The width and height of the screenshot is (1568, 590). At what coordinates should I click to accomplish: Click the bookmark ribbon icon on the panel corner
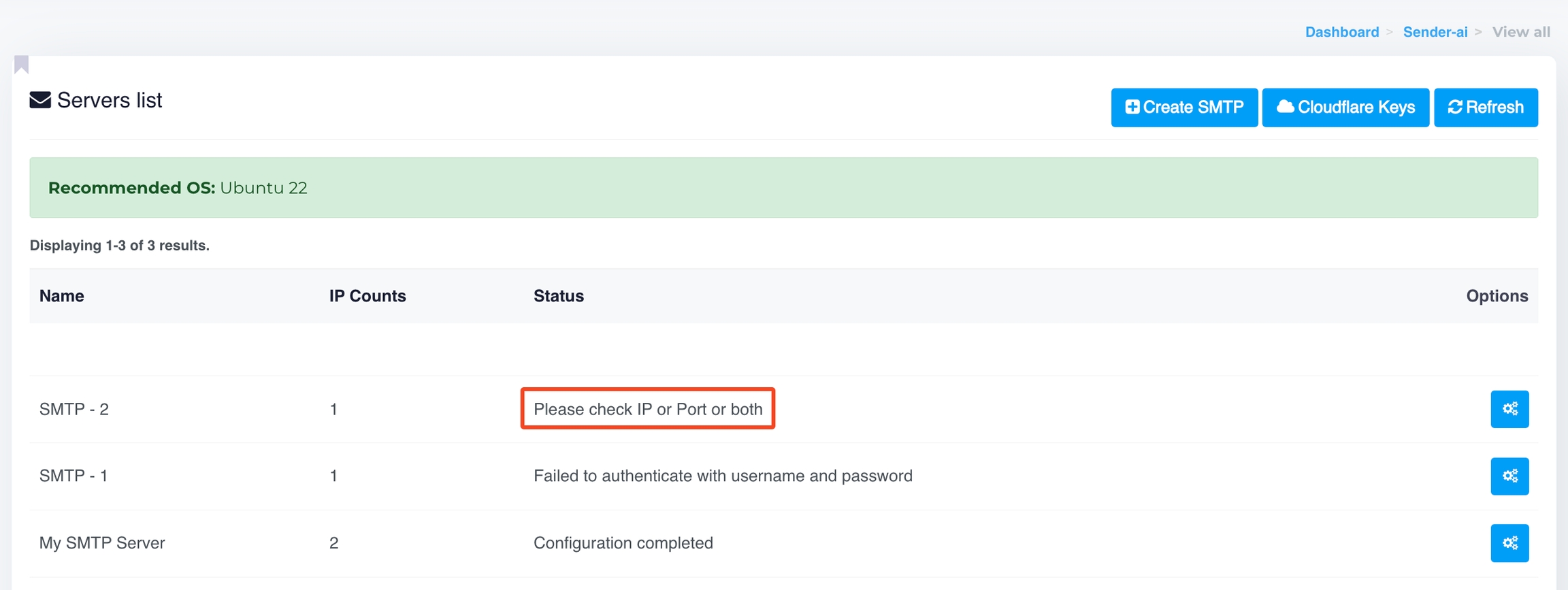click(x=22, y=65)
